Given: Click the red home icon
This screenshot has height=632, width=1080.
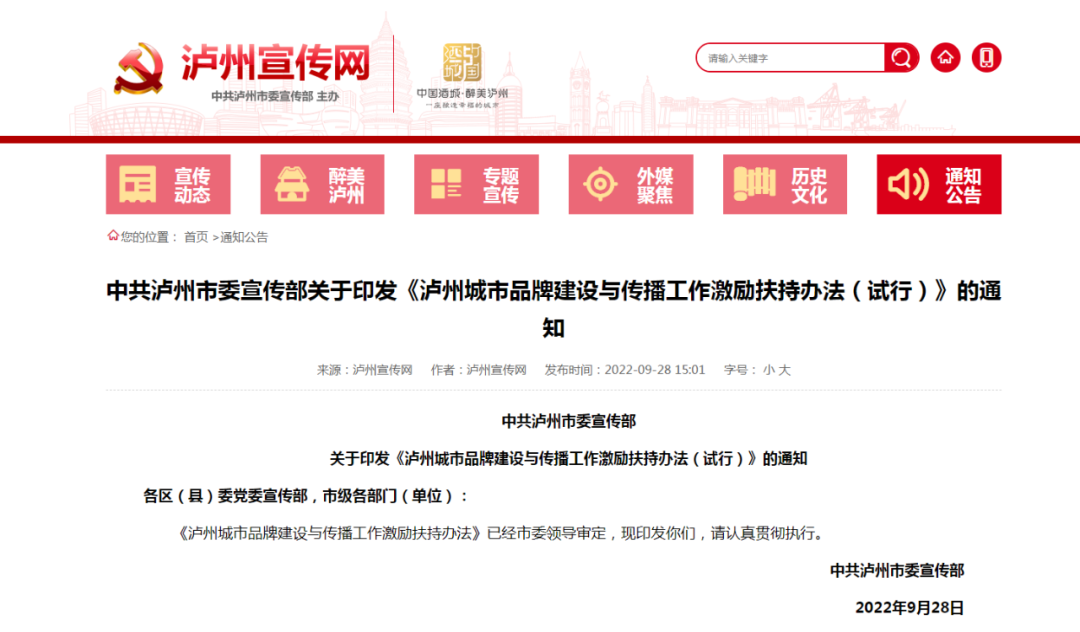Looking at the screenshot, I should [945, 58].
